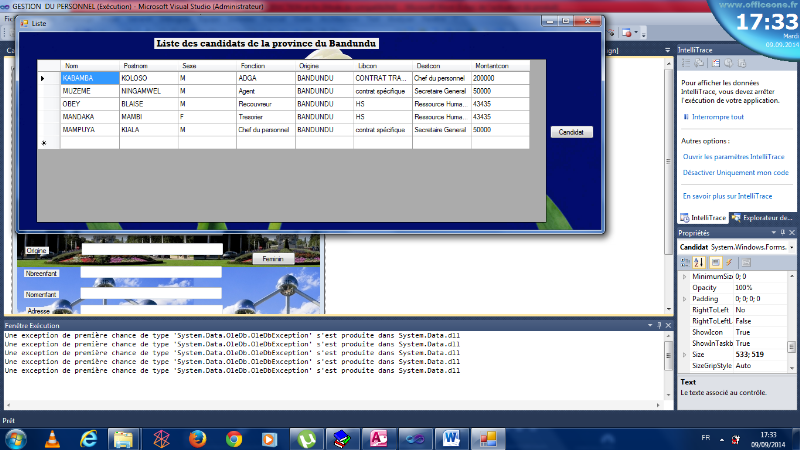Select the ShowIcon property row

pos(734,332)
